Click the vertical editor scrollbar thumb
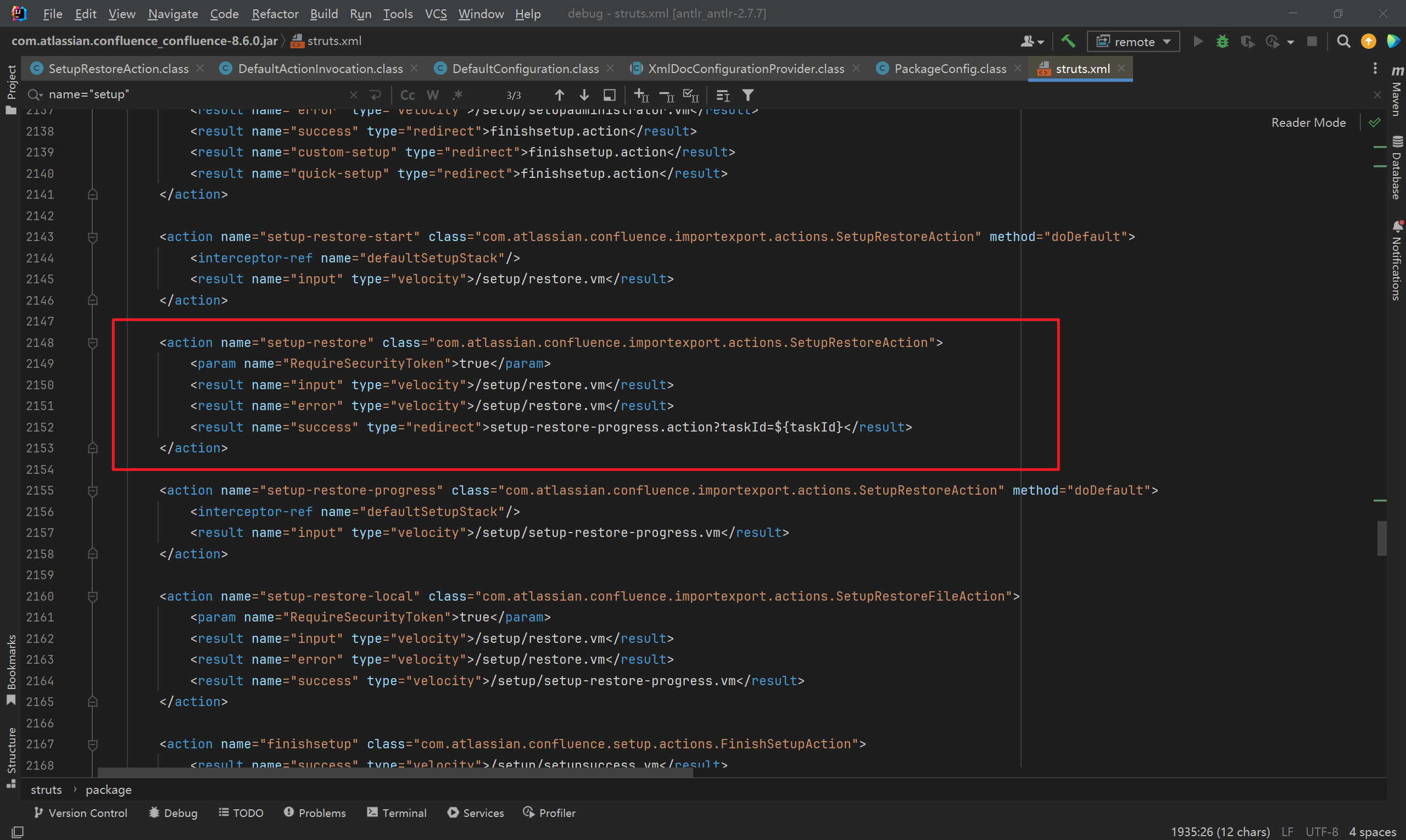 click(1382, 538)
